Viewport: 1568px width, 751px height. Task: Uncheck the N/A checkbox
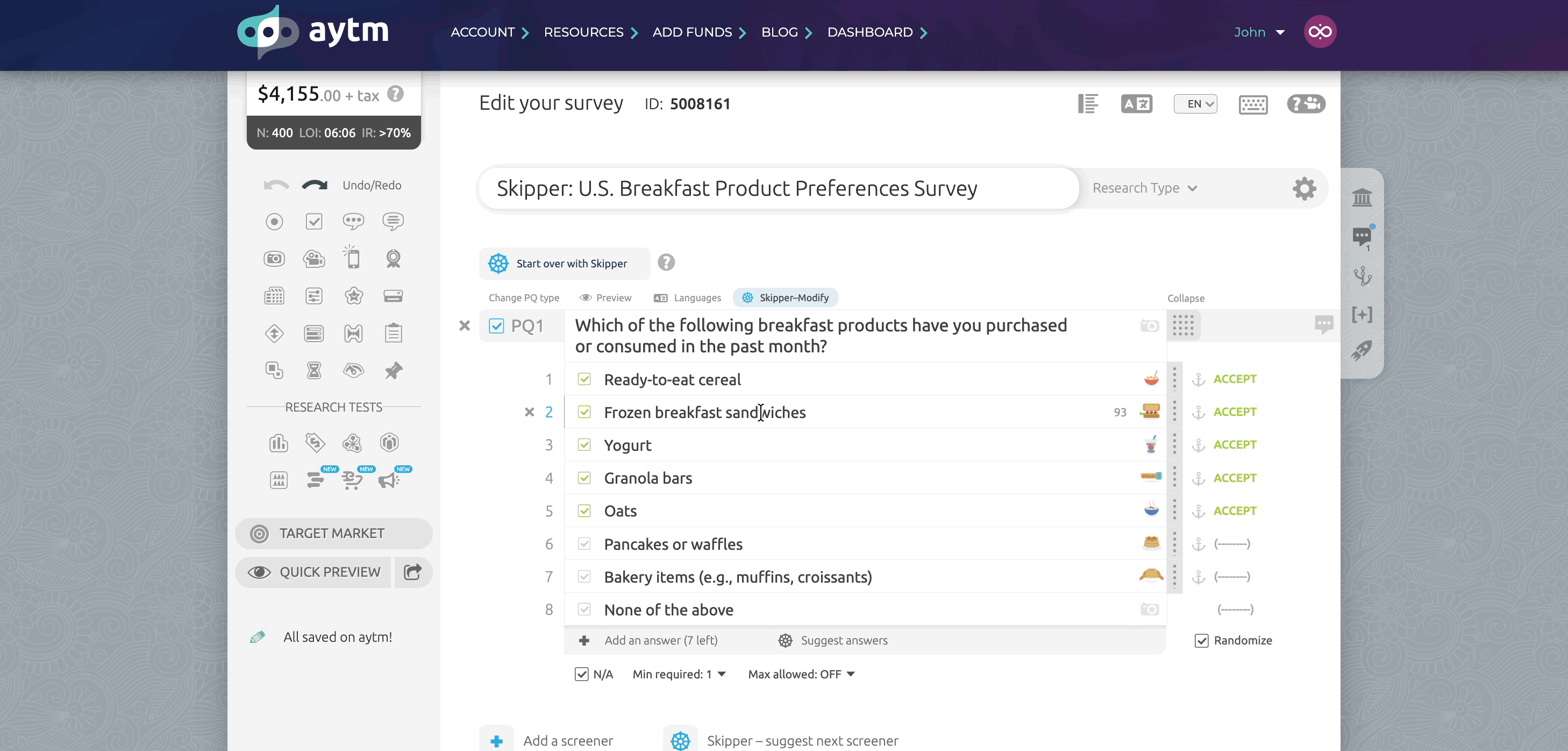581,674
